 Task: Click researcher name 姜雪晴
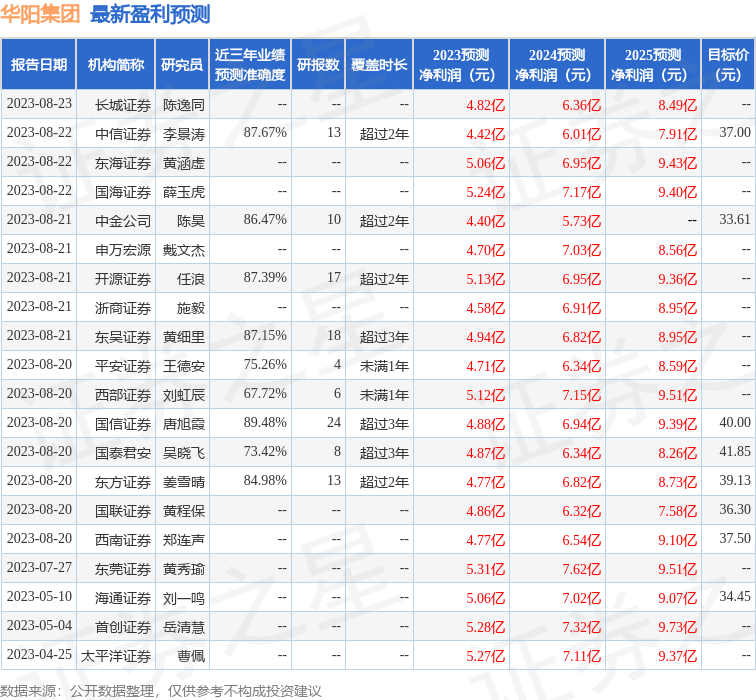[x=184, y=482]
